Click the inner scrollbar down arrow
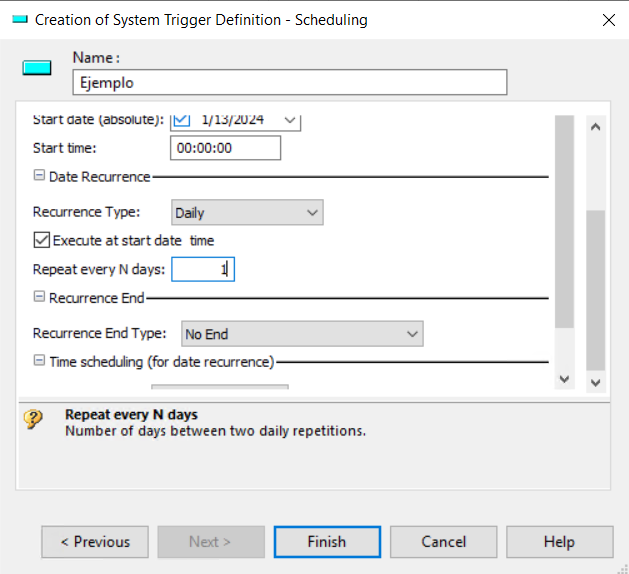The height and width of the screenshot is (574, 629). (x=564, y=379)
